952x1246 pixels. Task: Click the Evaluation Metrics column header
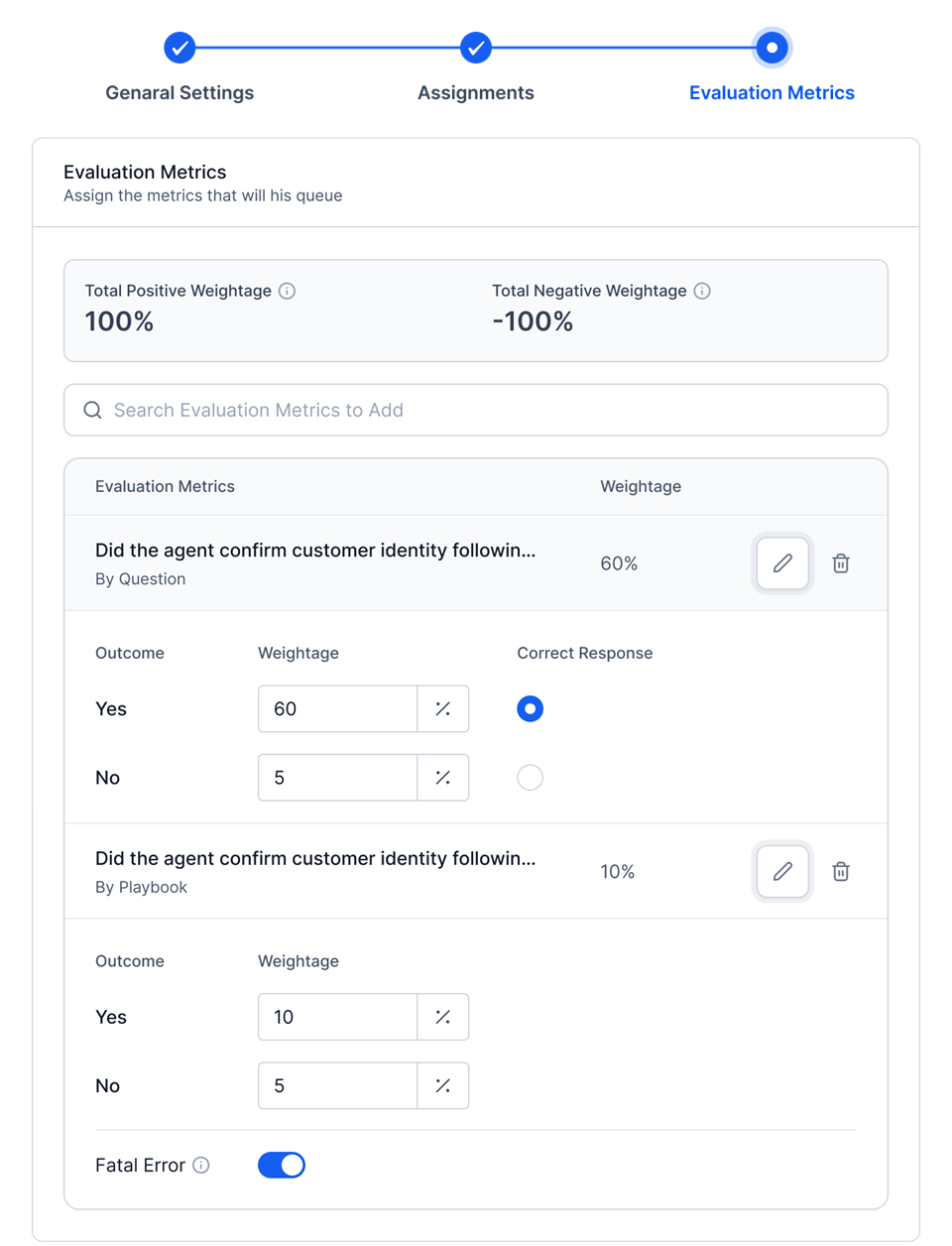click(x=165, y=486)
